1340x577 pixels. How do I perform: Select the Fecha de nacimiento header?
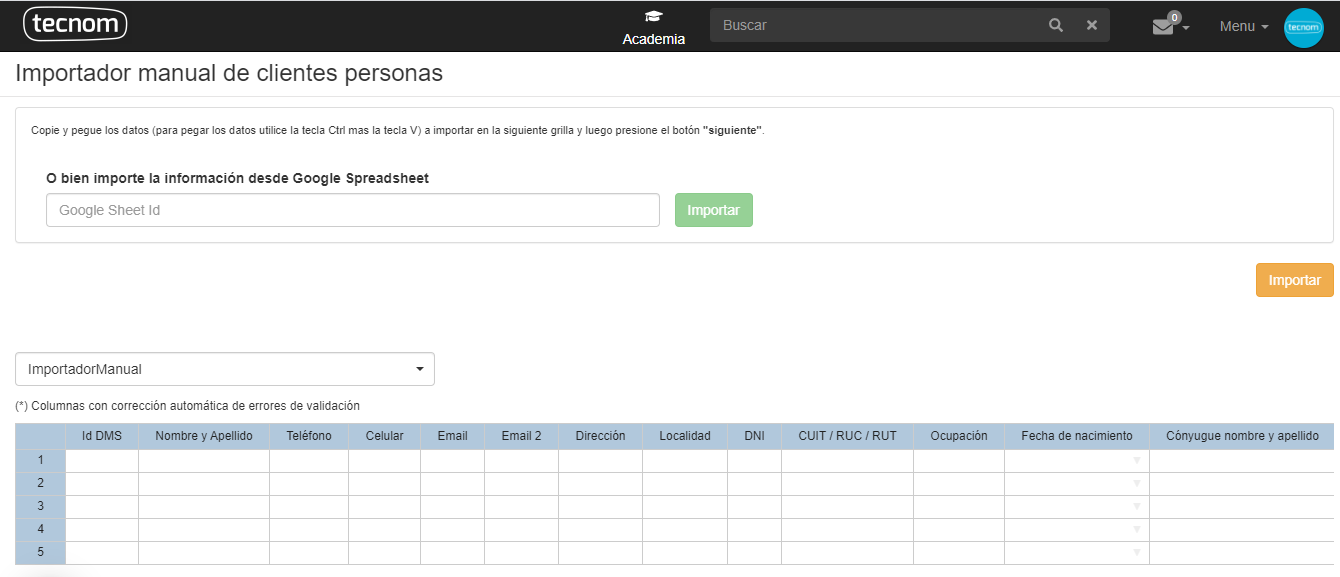(1077, 436)
